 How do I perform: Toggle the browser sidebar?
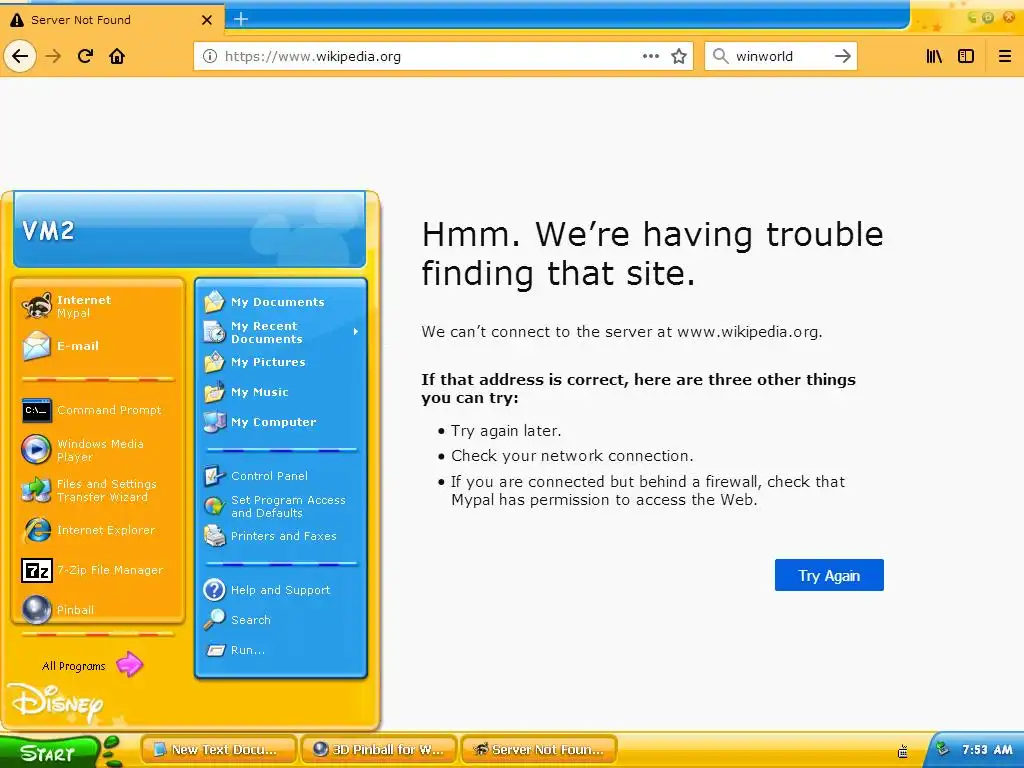click(x=966, y=56)
